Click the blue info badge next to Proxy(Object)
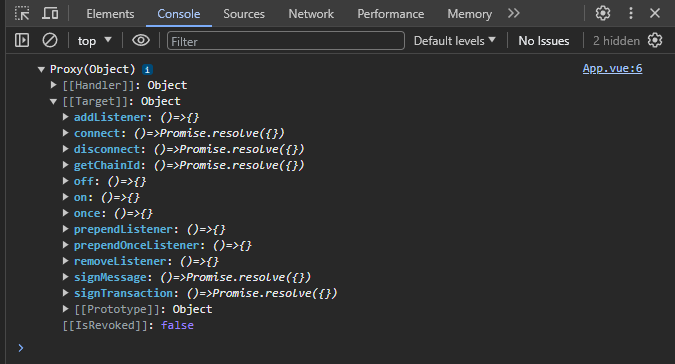This screenshot has height=364, width=675. (147, 69)
